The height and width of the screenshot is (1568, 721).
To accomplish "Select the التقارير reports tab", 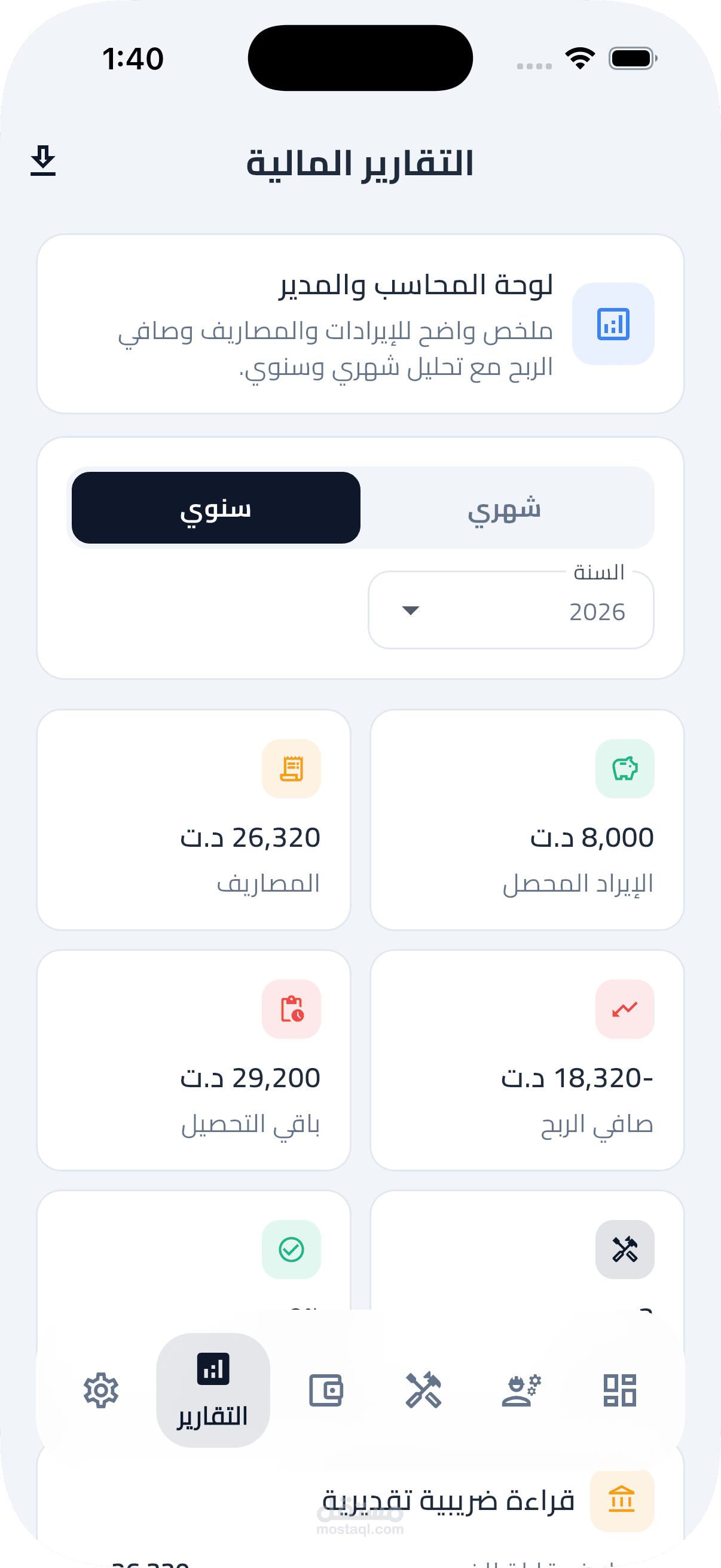I will click(x=213, y=1391).
